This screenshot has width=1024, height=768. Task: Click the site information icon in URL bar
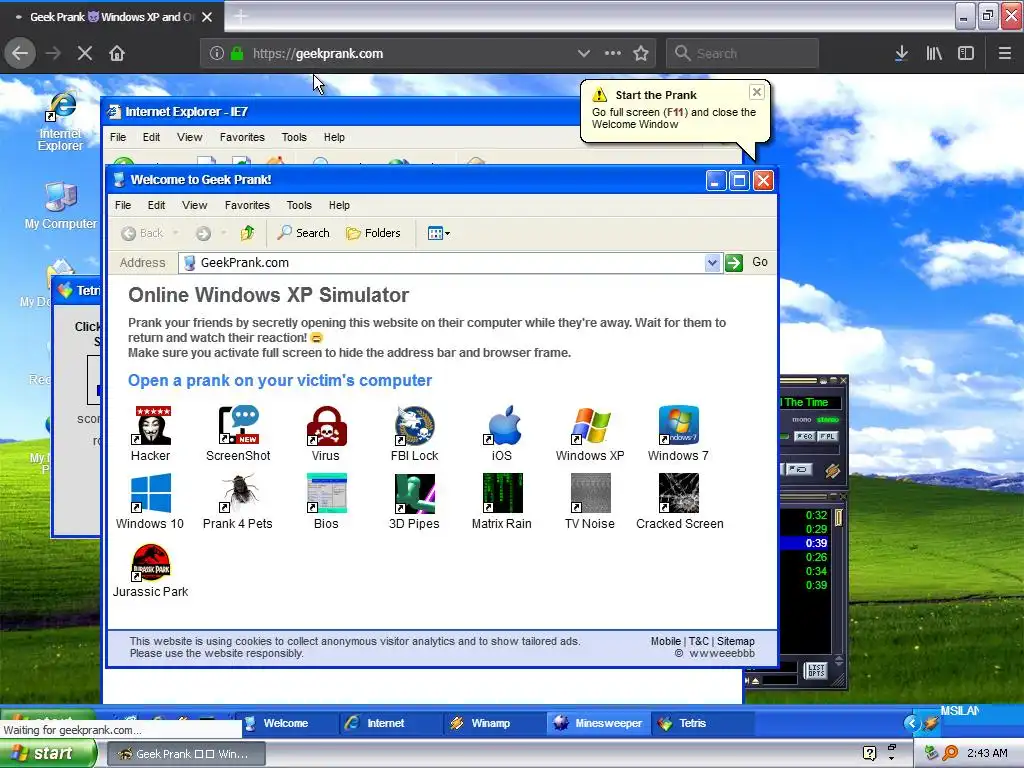(x=217, y=54)
